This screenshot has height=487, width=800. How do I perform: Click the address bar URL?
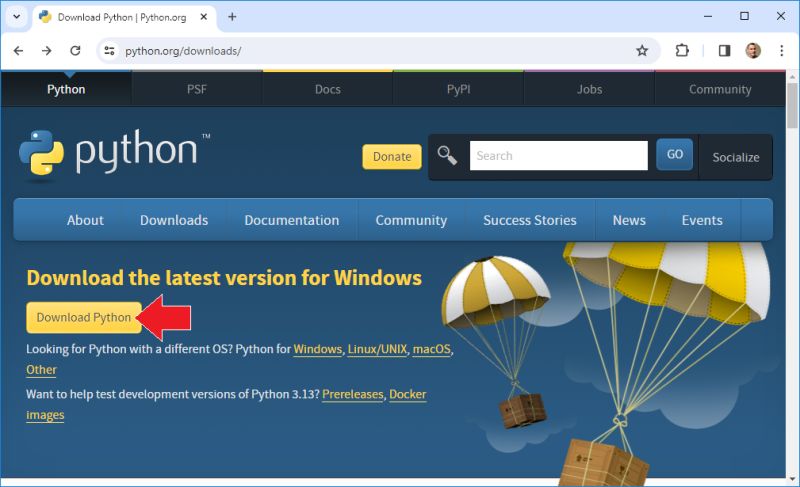[183, 51]
